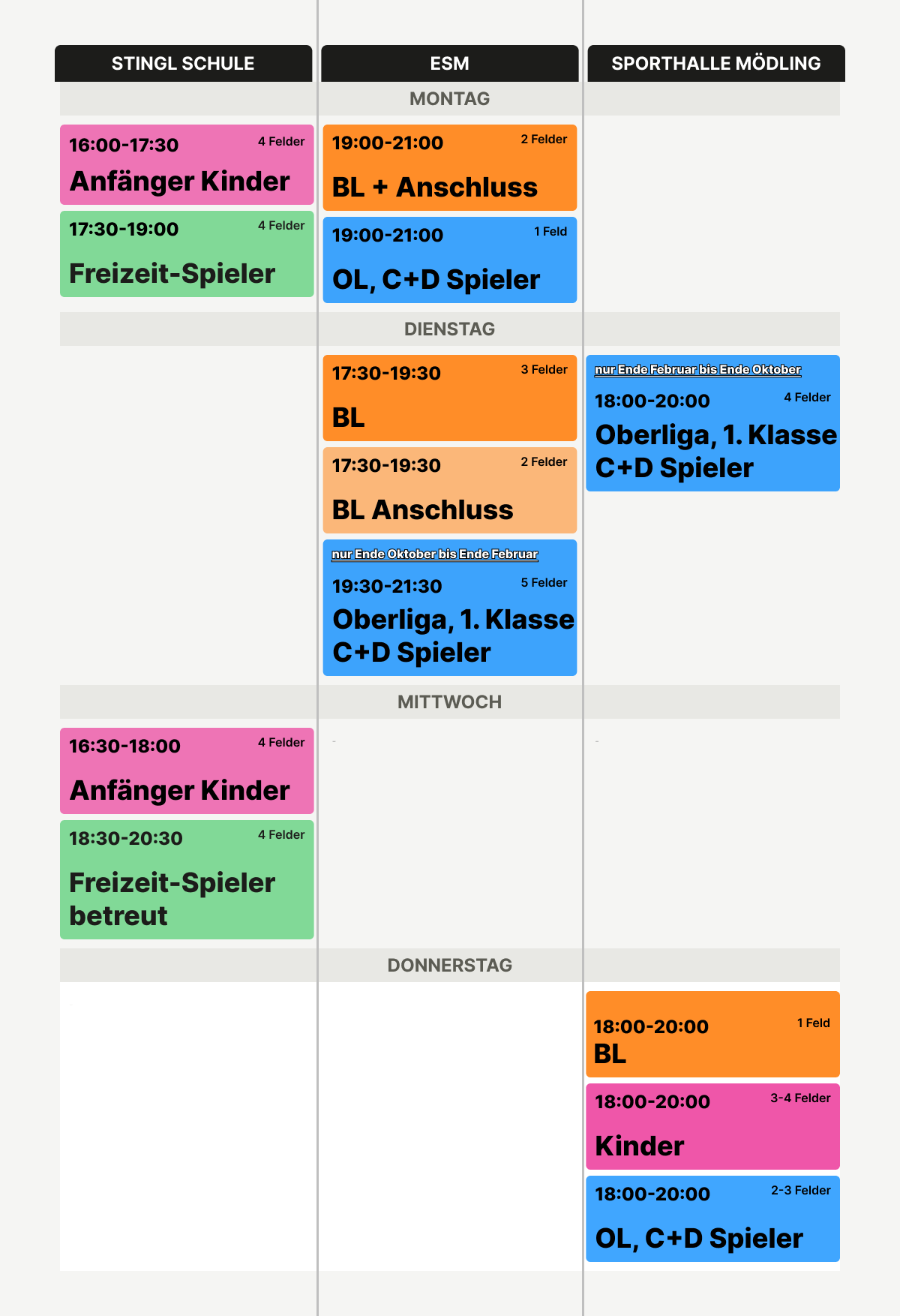This screenshot has width=900, height=1316.
Task: Open Thursday OL, C+D Spieler 2-3 Felder card
Action: coord(712,1218)
